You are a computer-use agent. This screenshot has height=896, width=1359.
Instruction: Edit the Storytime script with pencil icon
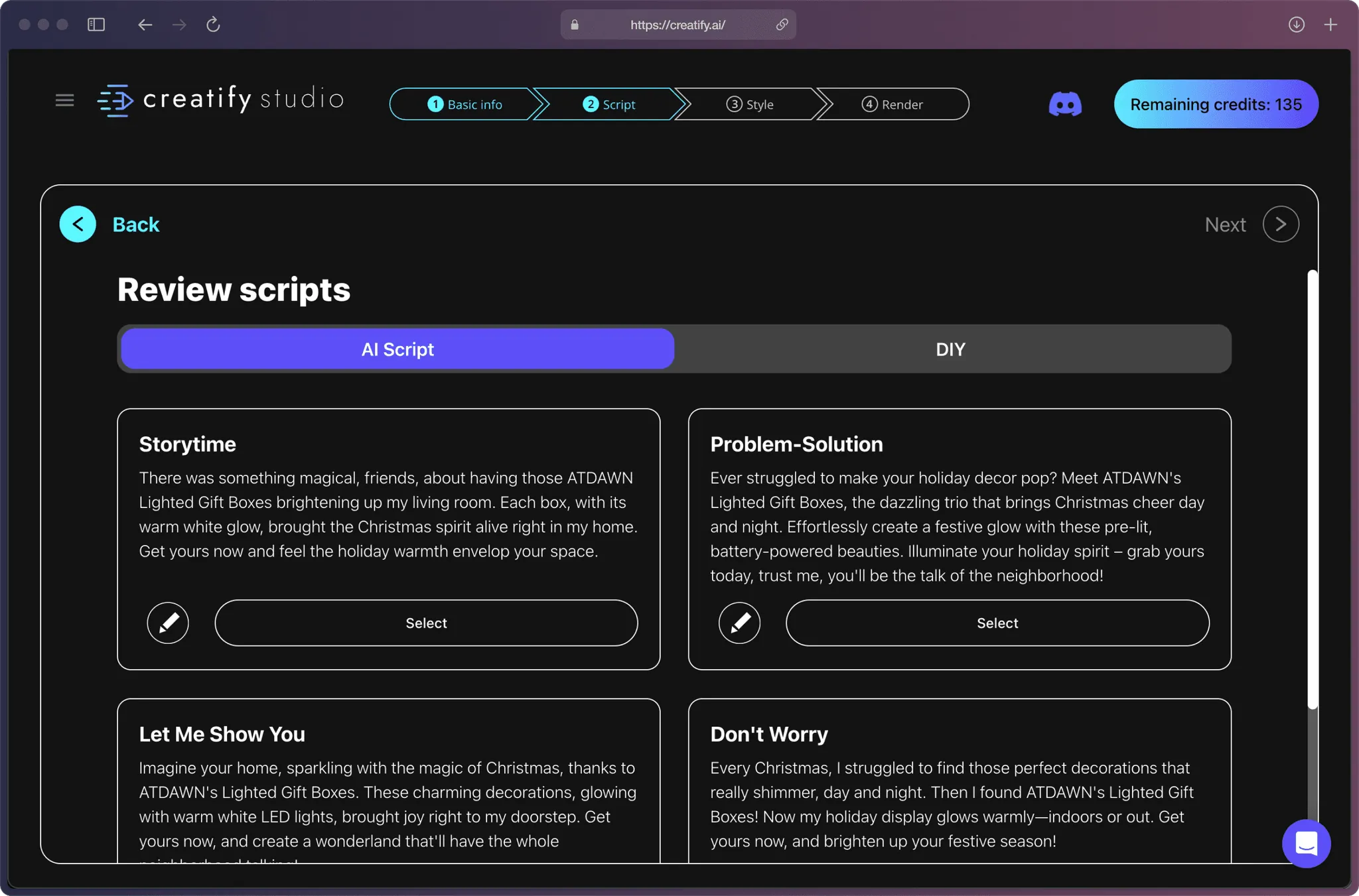click(168, 623)
